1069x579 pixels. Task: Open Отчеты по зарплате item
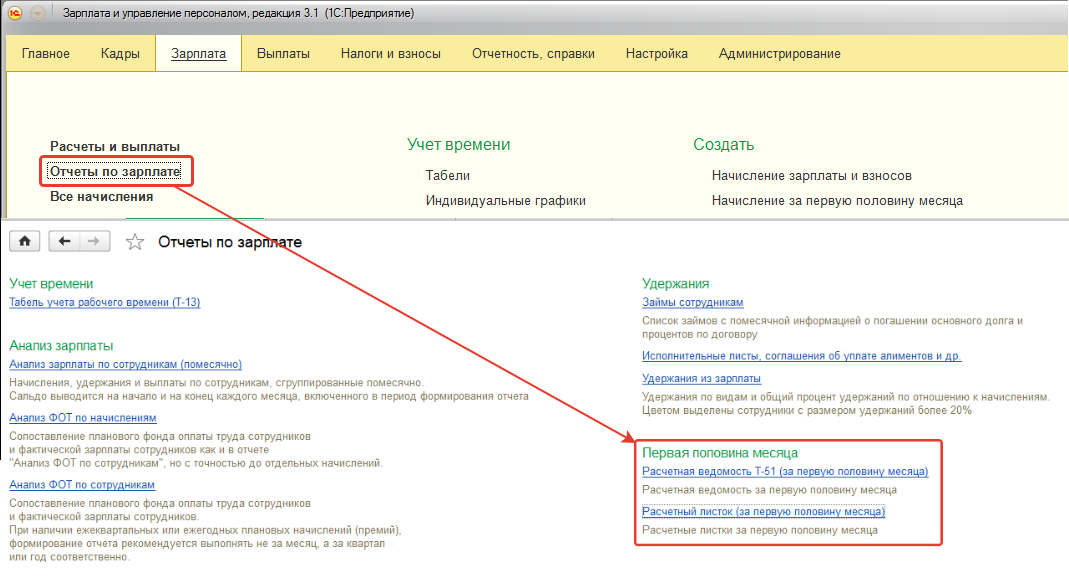coord(115,171)
